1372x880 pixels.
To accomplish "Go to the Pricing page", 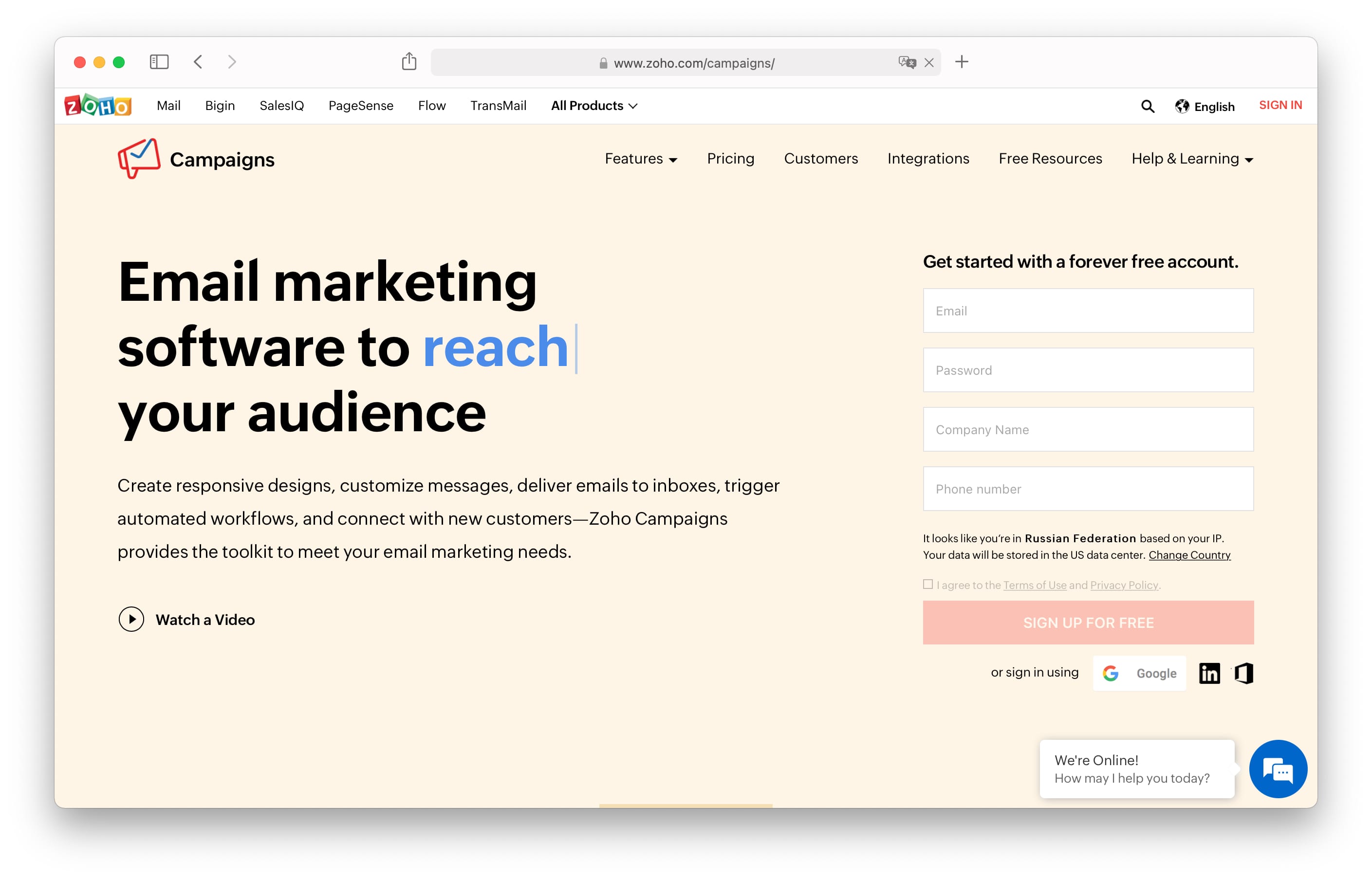I will (x=730, y=158).
